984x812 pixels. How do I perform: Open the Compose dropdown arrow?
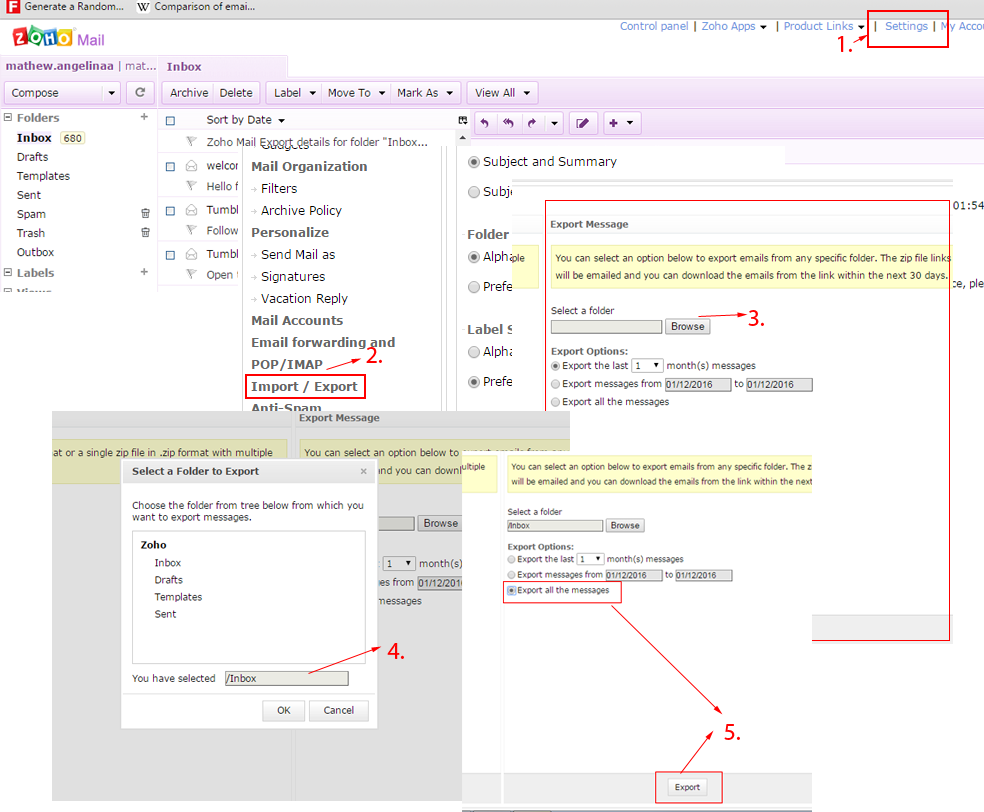pos(111,93)
